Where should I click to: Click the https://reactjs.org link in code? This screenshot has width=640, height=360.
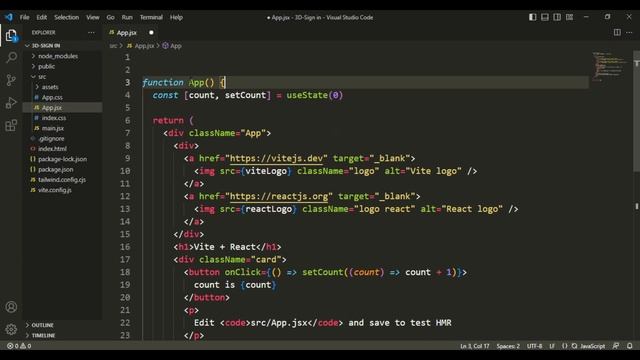(279, 196)
